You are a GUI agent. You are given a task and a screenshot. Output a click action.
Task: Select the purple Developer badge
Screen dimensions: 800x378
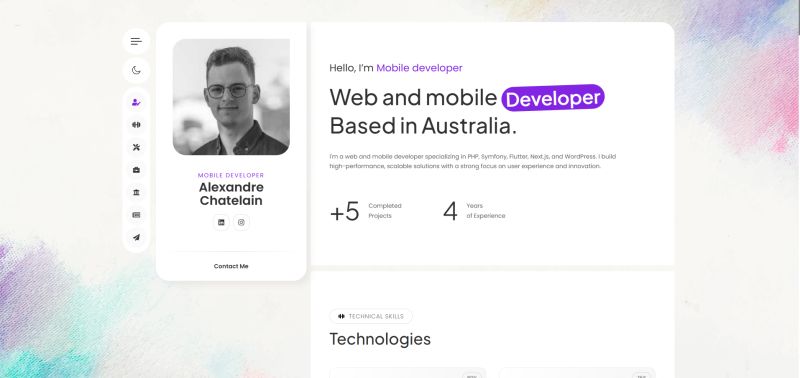pos(553,97)
